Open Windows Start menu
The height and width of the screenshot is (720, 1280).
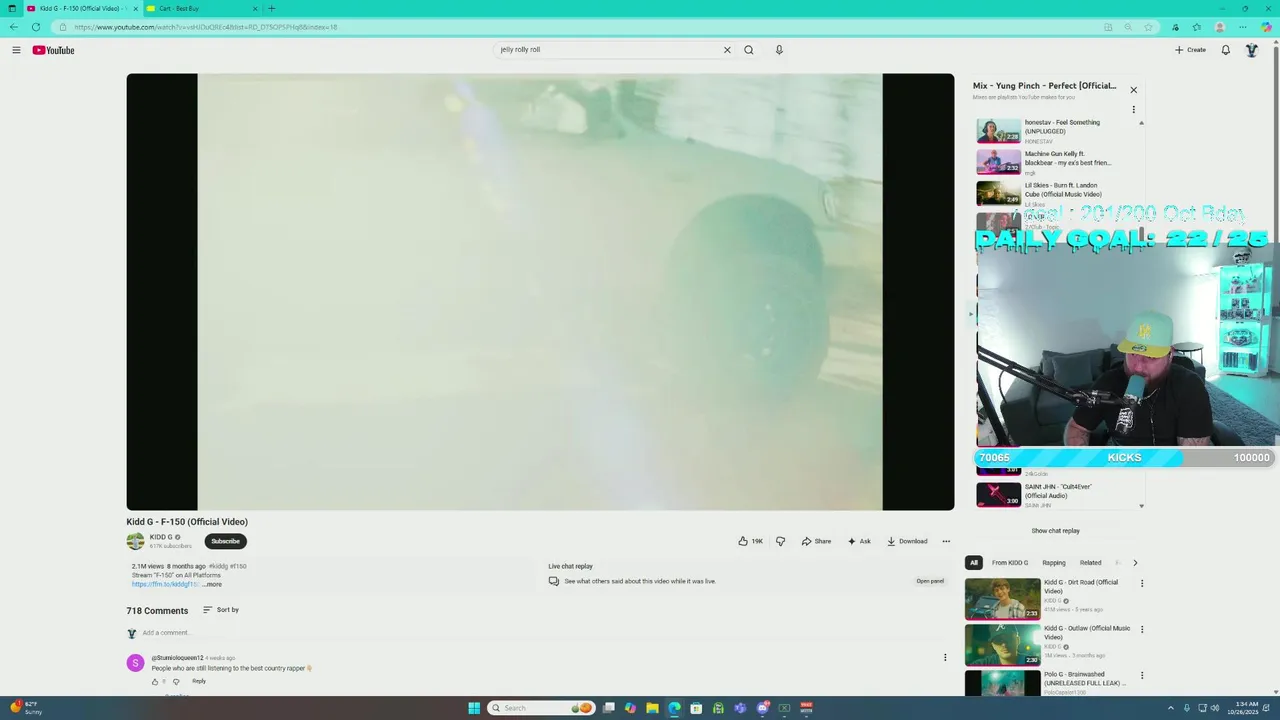(x=474, y=708)
